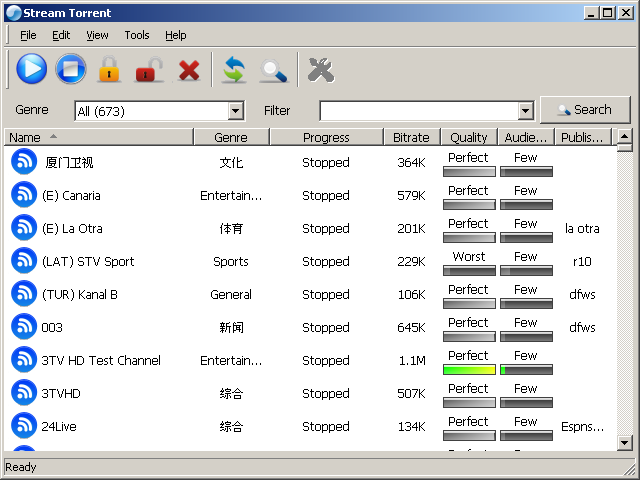Click Worst quality bar of STV Sport
The width and height of the screenshot is (640, 480).
pos(469,271)
